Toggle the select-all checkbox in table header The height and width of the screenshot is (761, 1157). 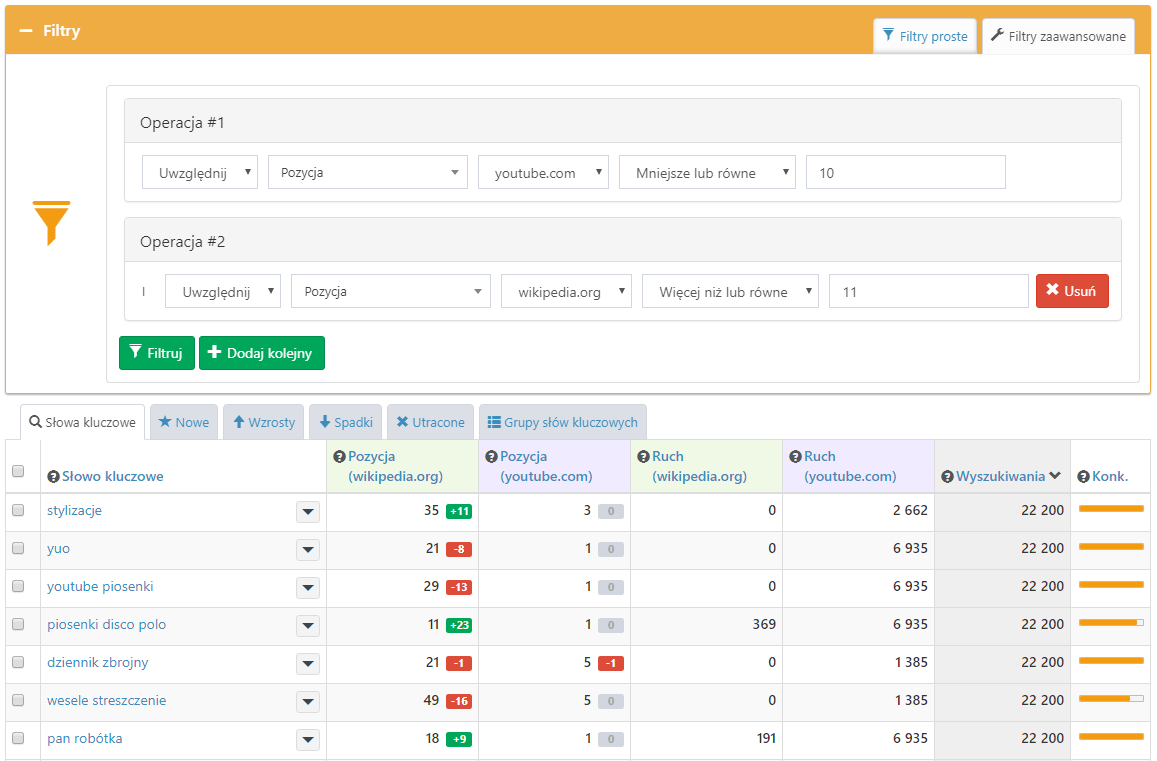pos(17,472)
